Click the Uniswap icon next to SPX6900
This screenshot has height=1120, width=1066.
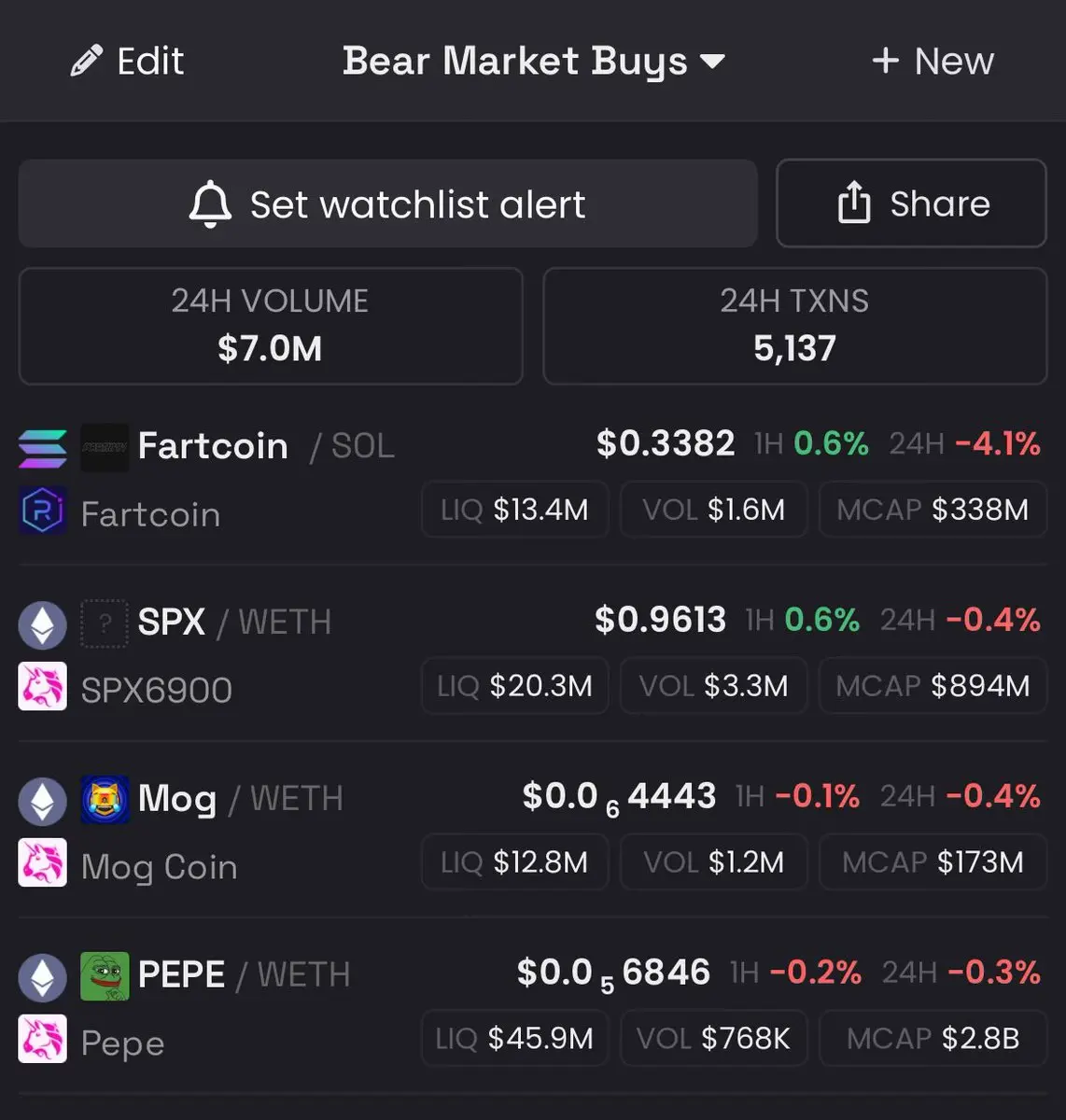click(43, 687)
